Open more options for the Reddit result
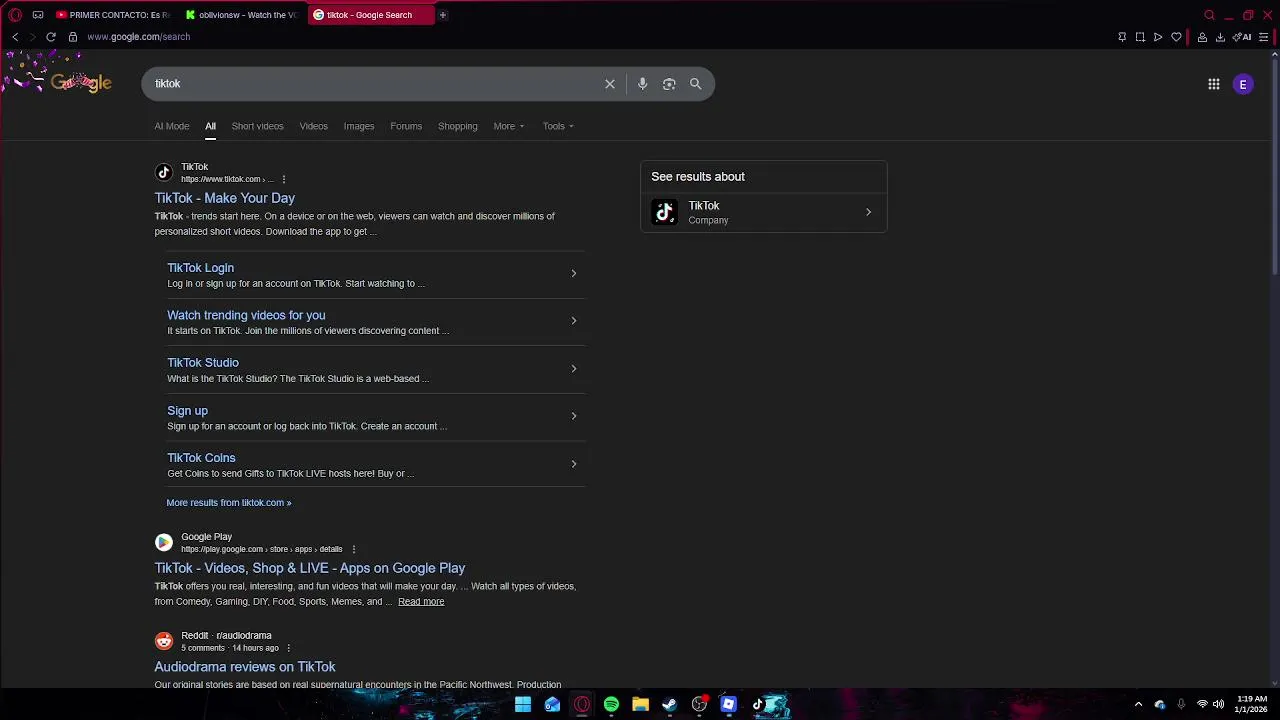 coord(288,648)
